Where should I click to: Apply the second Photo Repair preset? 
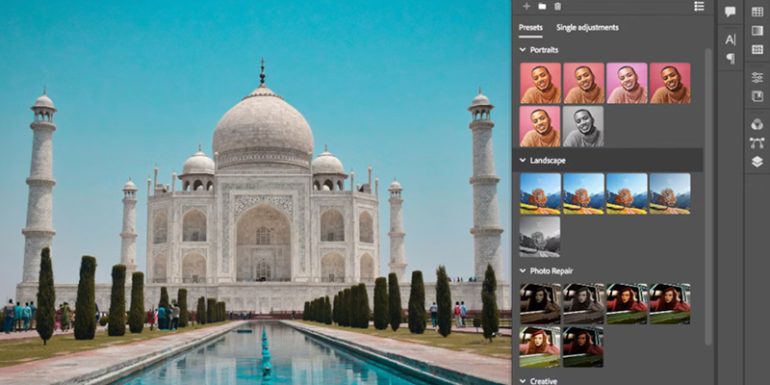tap(583, 303)
